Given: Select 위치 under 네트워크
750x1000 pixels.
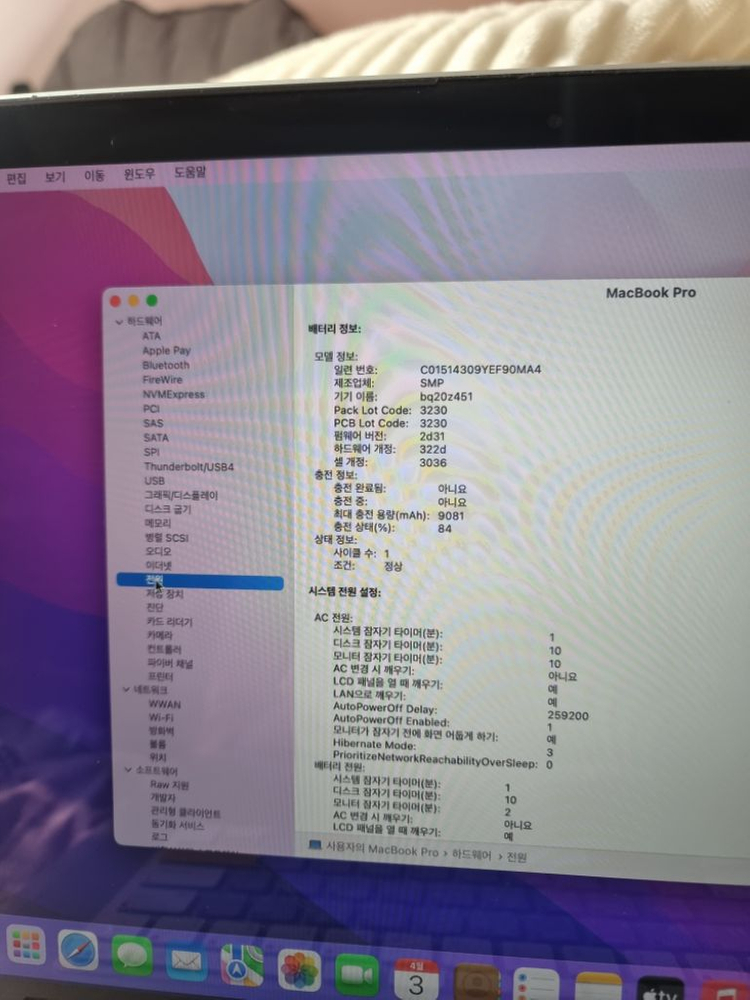Looking at the screenshot, I should 158,757.
